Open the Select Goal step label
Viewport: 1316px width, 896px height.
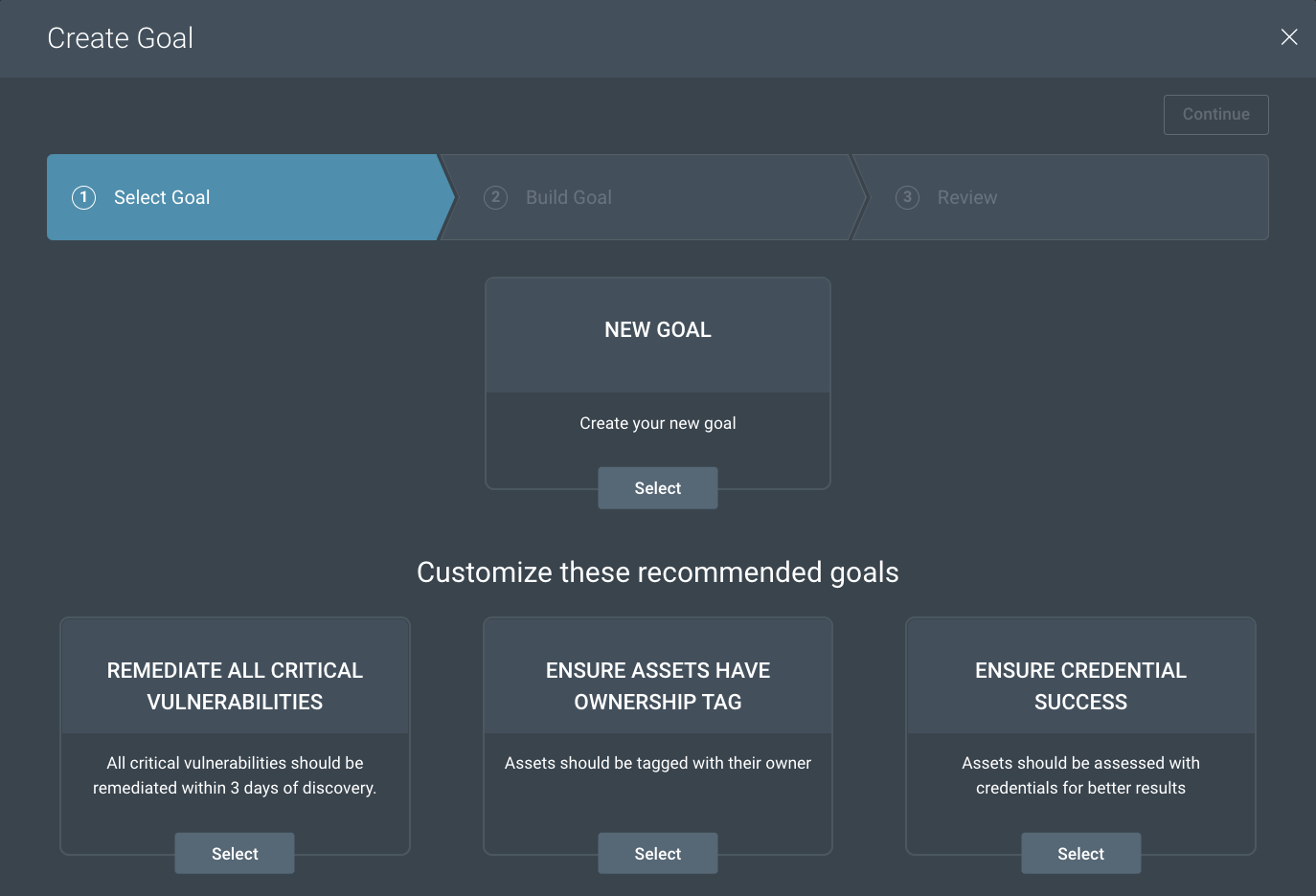(x=162, y=198)
